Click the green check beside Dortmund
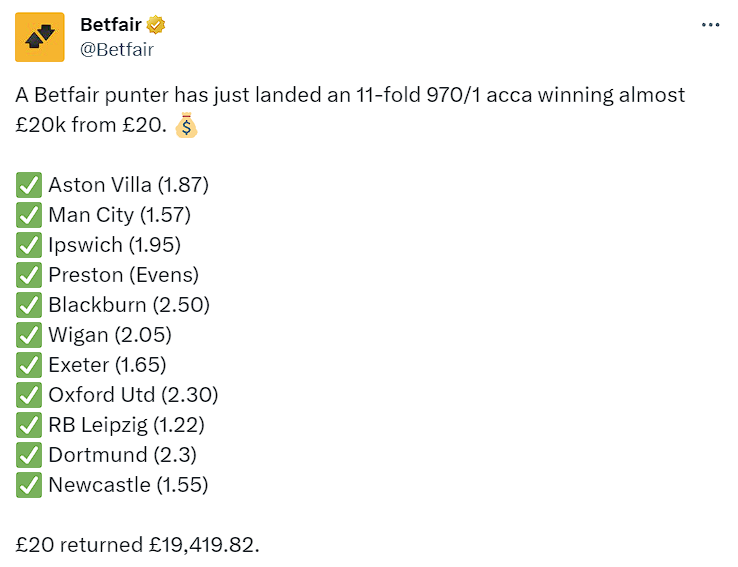This screenshot has height=567, width=738. pos(29,455)
